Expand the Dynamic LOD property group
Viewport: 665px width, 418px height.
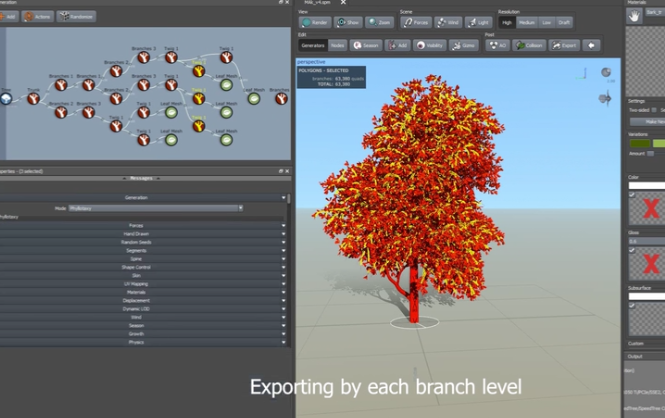click(142, 309)
